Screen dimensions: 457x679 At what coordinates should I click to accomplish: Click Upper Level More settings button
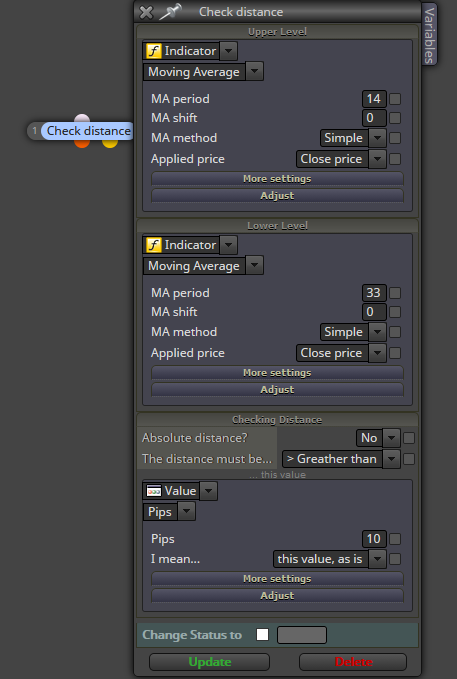(x=277, y=179)
